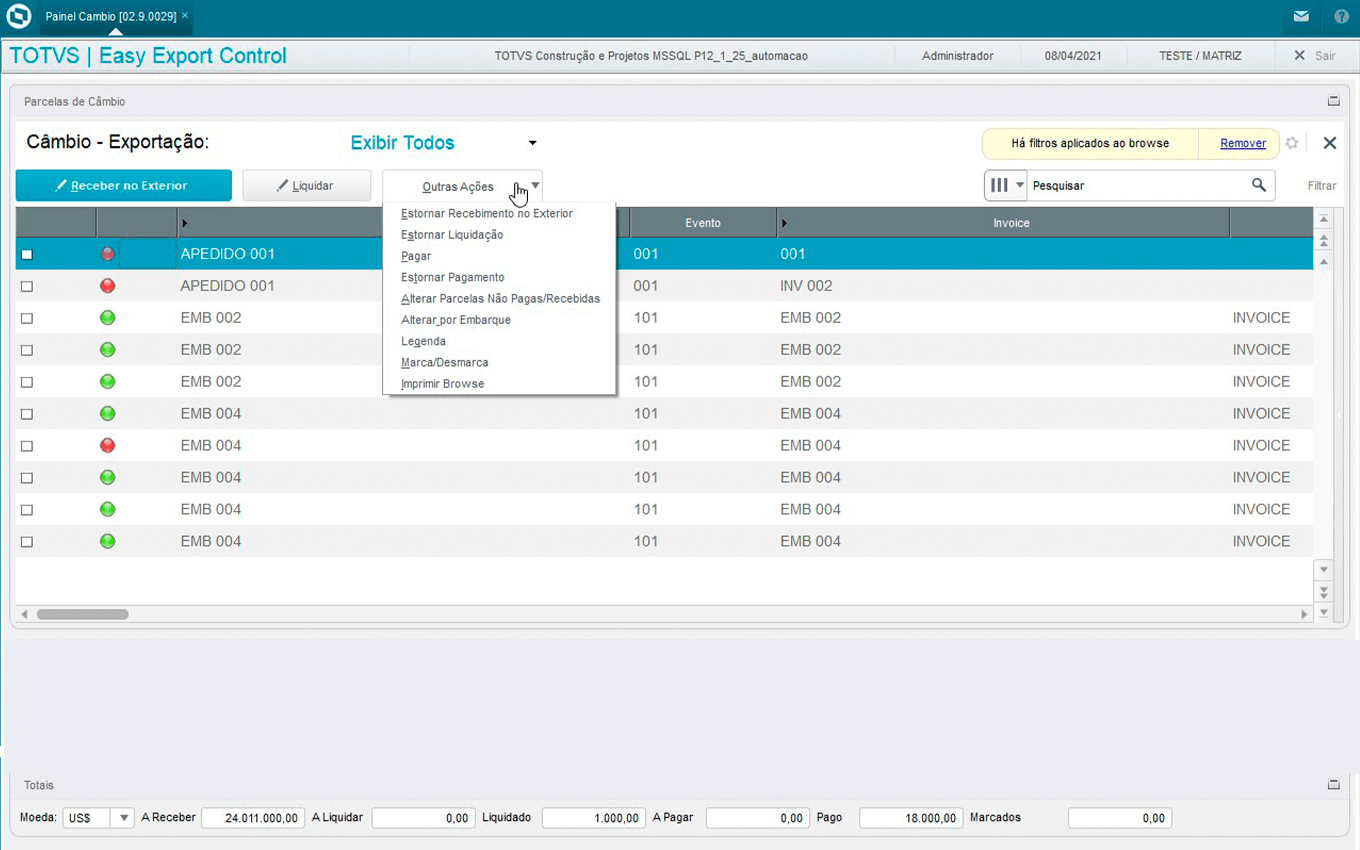
Task: Check the first APEDIDO 001 row checkbox
Action: 27,254
